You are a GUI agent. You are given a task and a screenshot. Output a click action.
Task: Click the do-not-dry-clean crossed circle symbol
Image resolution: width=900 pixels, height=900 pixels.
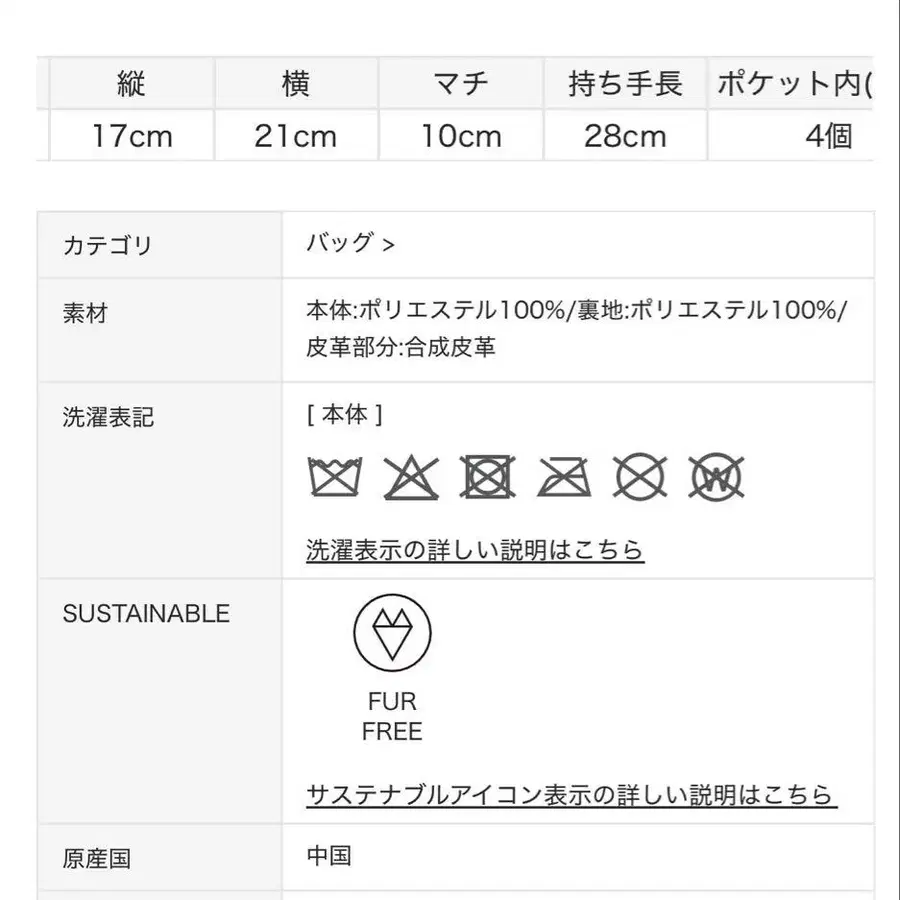coord(641,477)
